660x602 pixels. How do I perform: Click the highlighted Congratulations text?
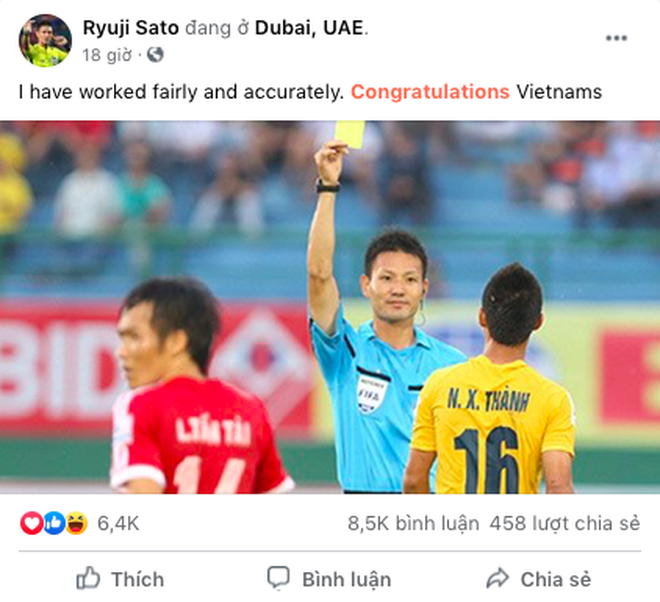pos(430,92)
